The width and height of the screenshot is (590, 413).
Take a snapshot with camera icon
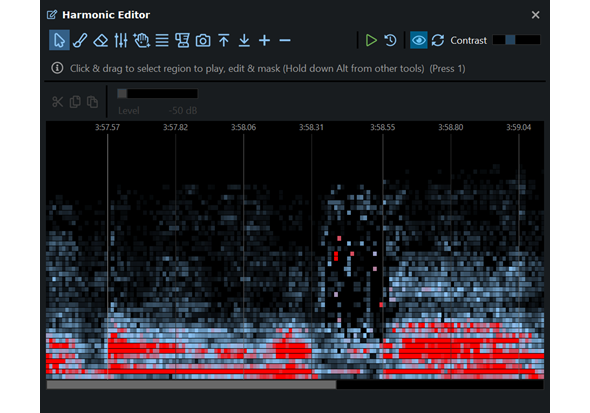[203, 40]
